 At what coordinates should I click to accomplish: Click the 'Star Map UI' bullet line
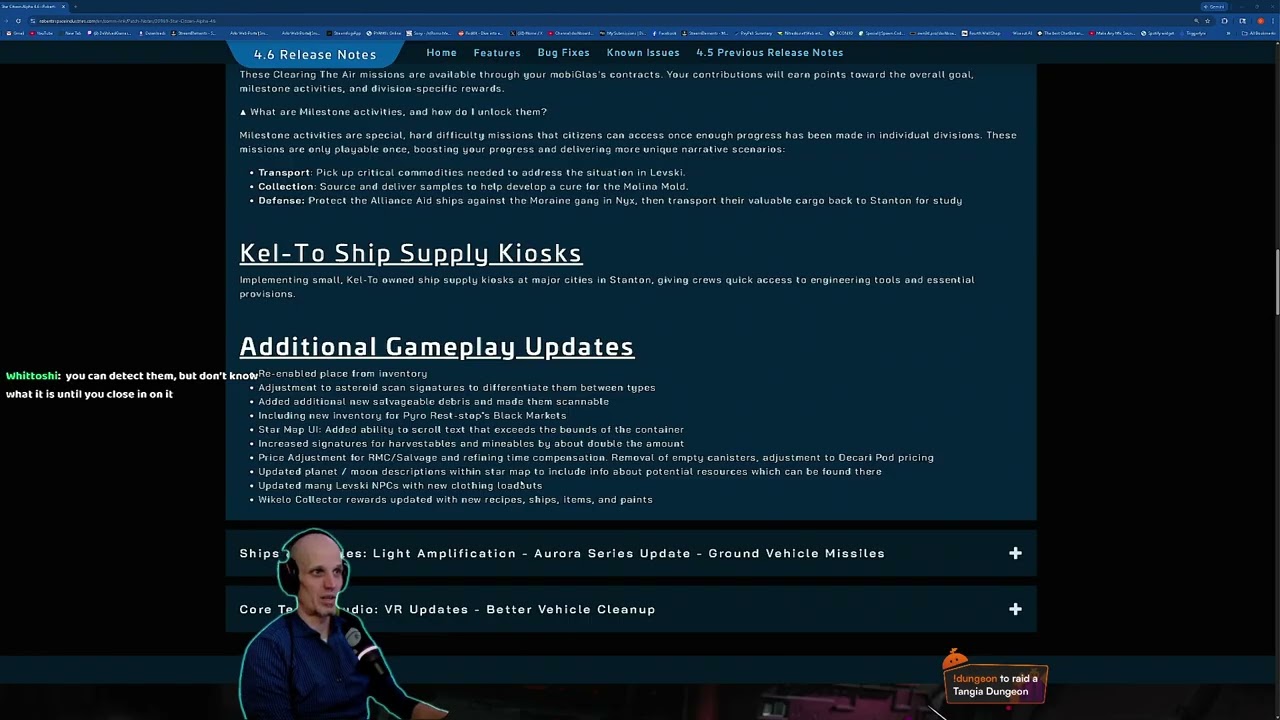point(471,430)
